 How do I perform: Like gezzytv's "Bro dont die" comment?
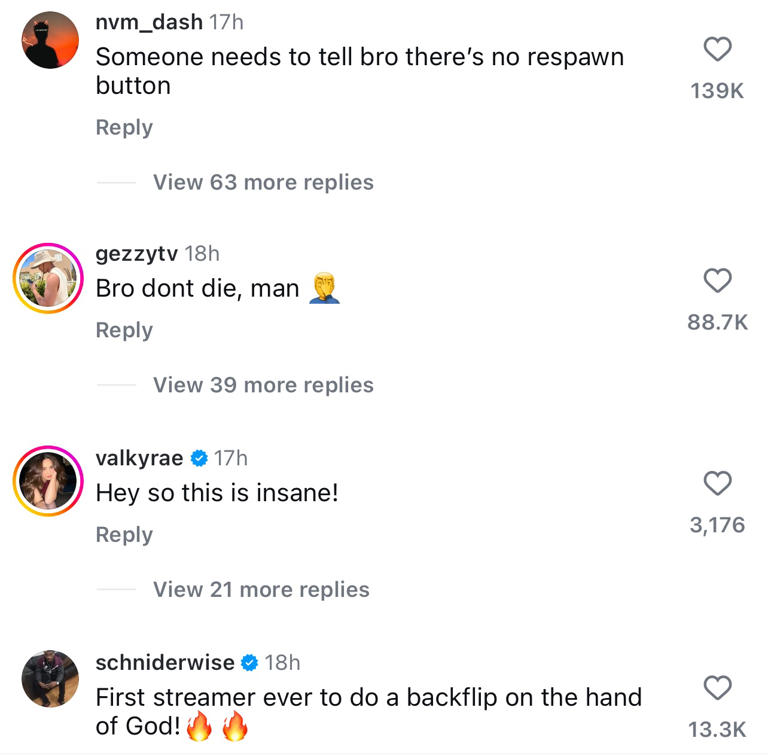tap(718, 281)
